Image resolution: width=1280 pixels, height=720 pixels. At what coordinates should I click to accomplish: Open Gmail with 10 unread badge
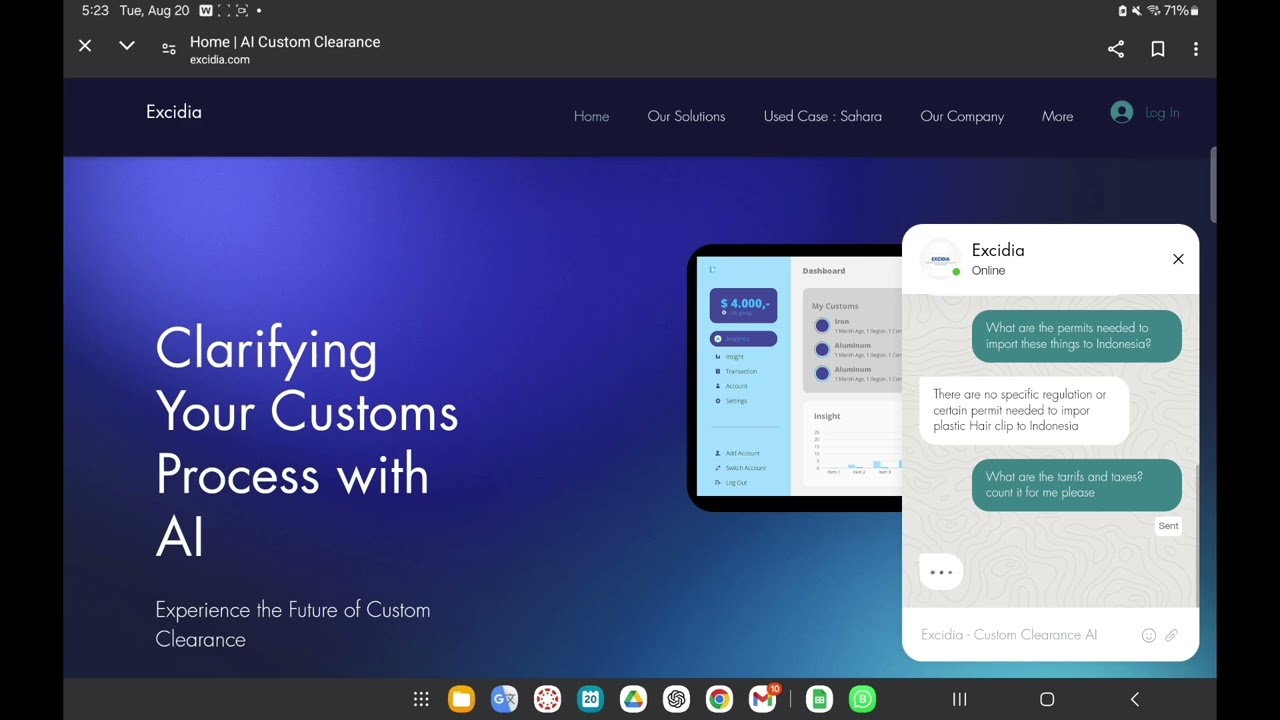[763, 699]
